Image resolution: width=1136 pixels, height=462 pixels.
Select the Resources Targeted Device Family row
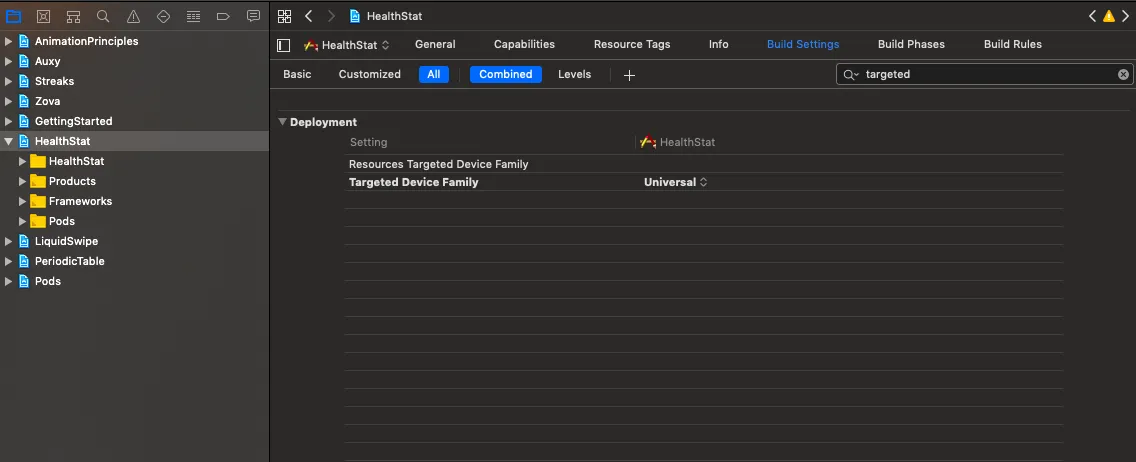click(x=704, y=164)
